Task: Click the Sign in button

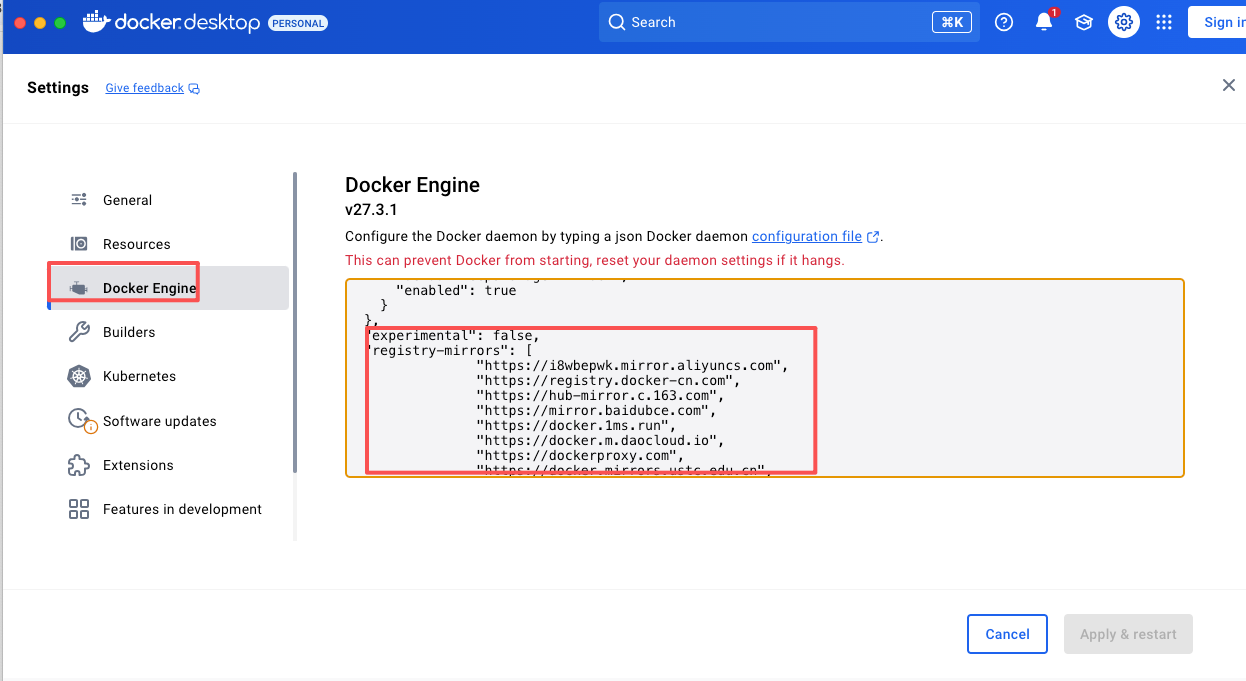Action: coord(1219,22)
